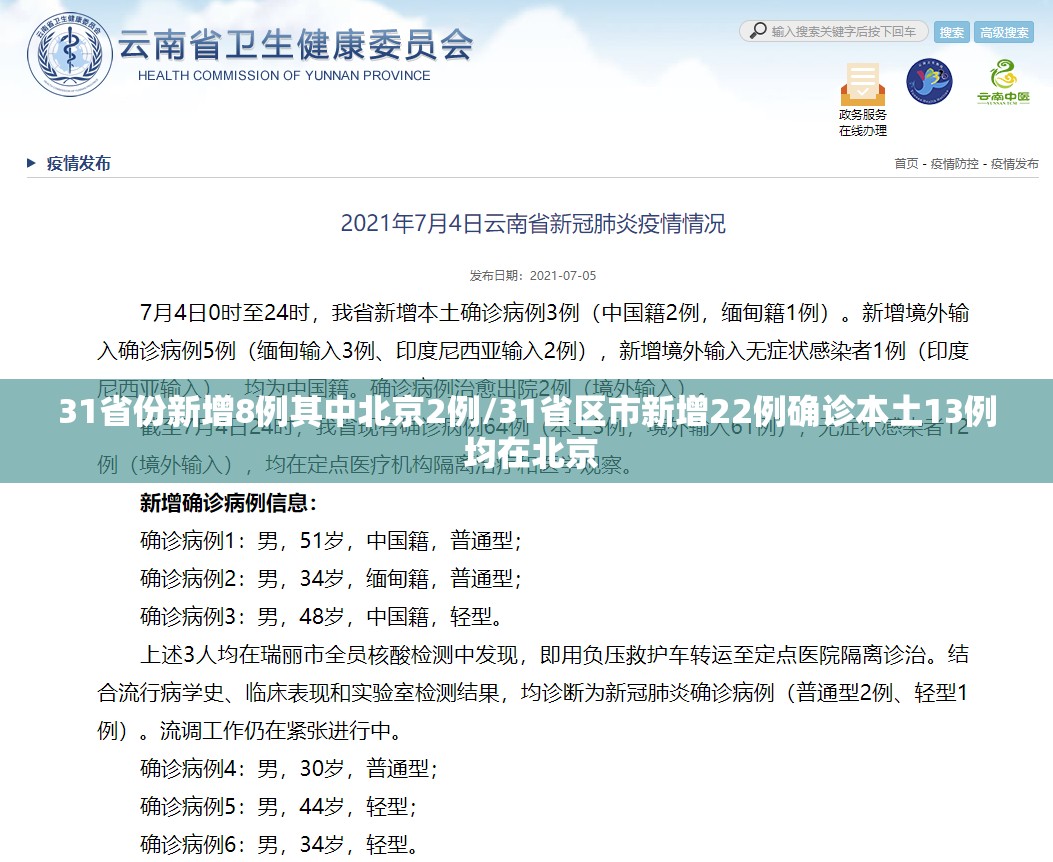Click line 确诊病例1：男，51岁

331,540
